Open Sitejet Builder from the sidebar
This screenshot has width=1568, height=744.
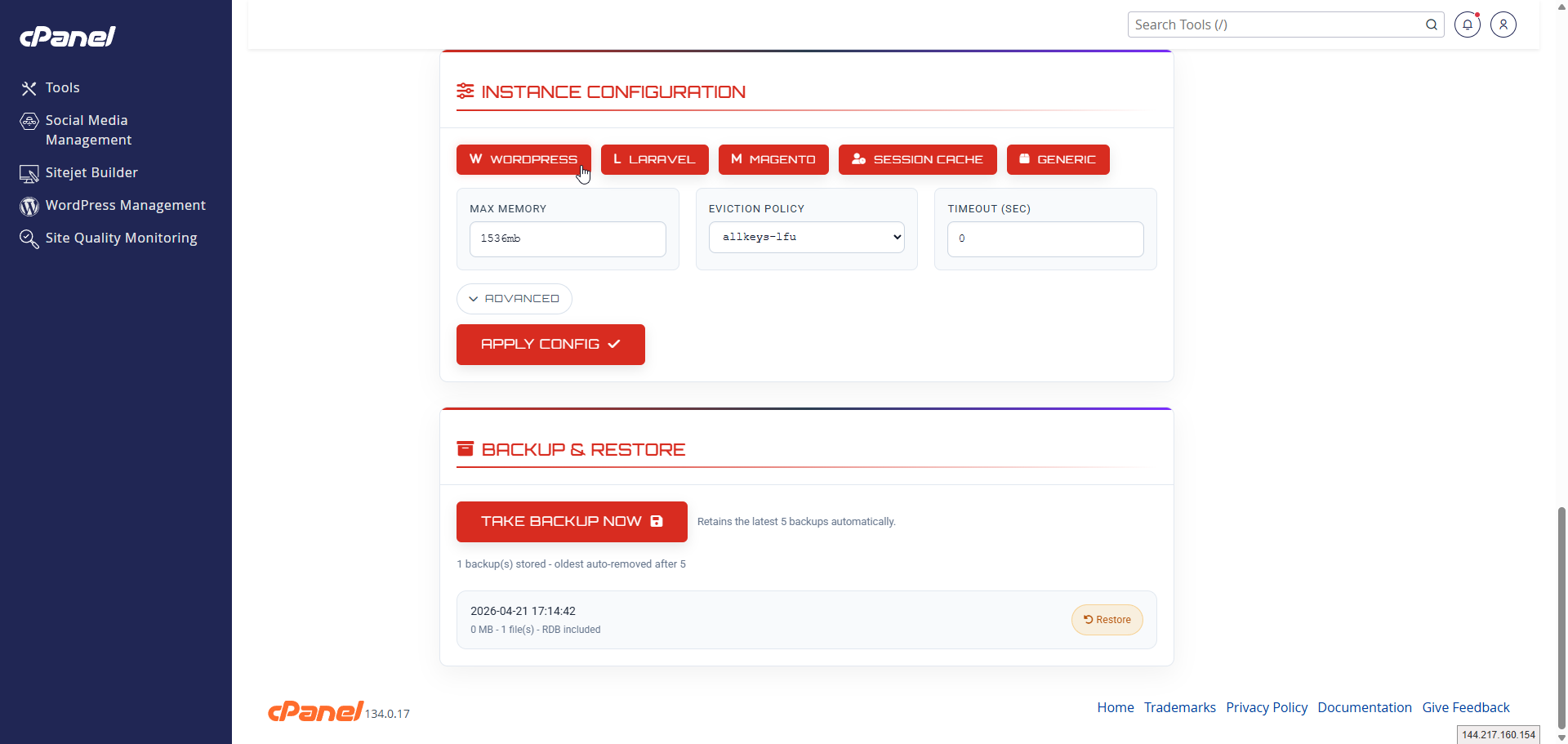click(91, 172)
